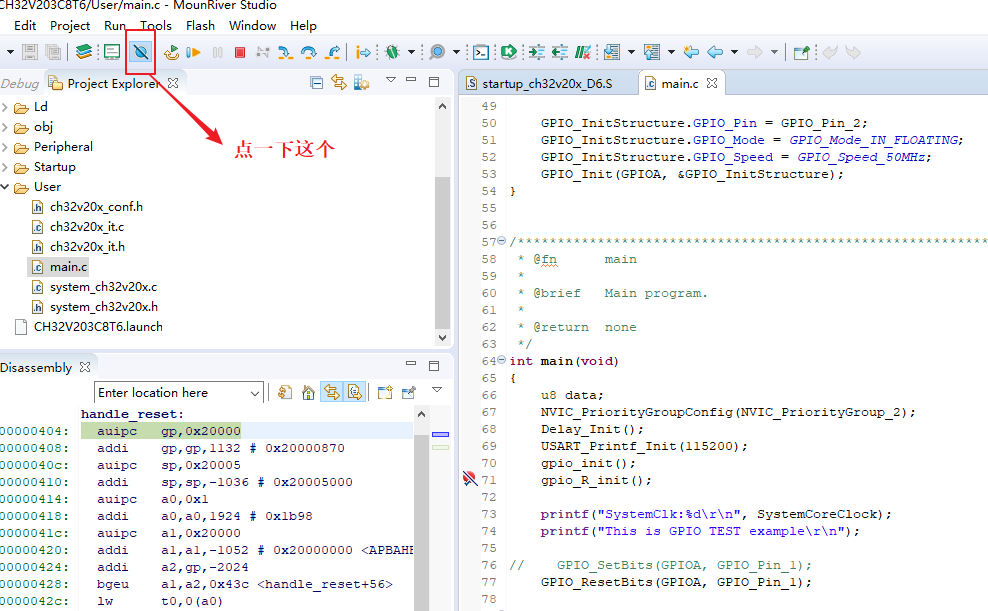Screen dimensions: 988x611
Task: Toggle Link with Editor in Project Explorer
Action: click(x=339, y=82)
